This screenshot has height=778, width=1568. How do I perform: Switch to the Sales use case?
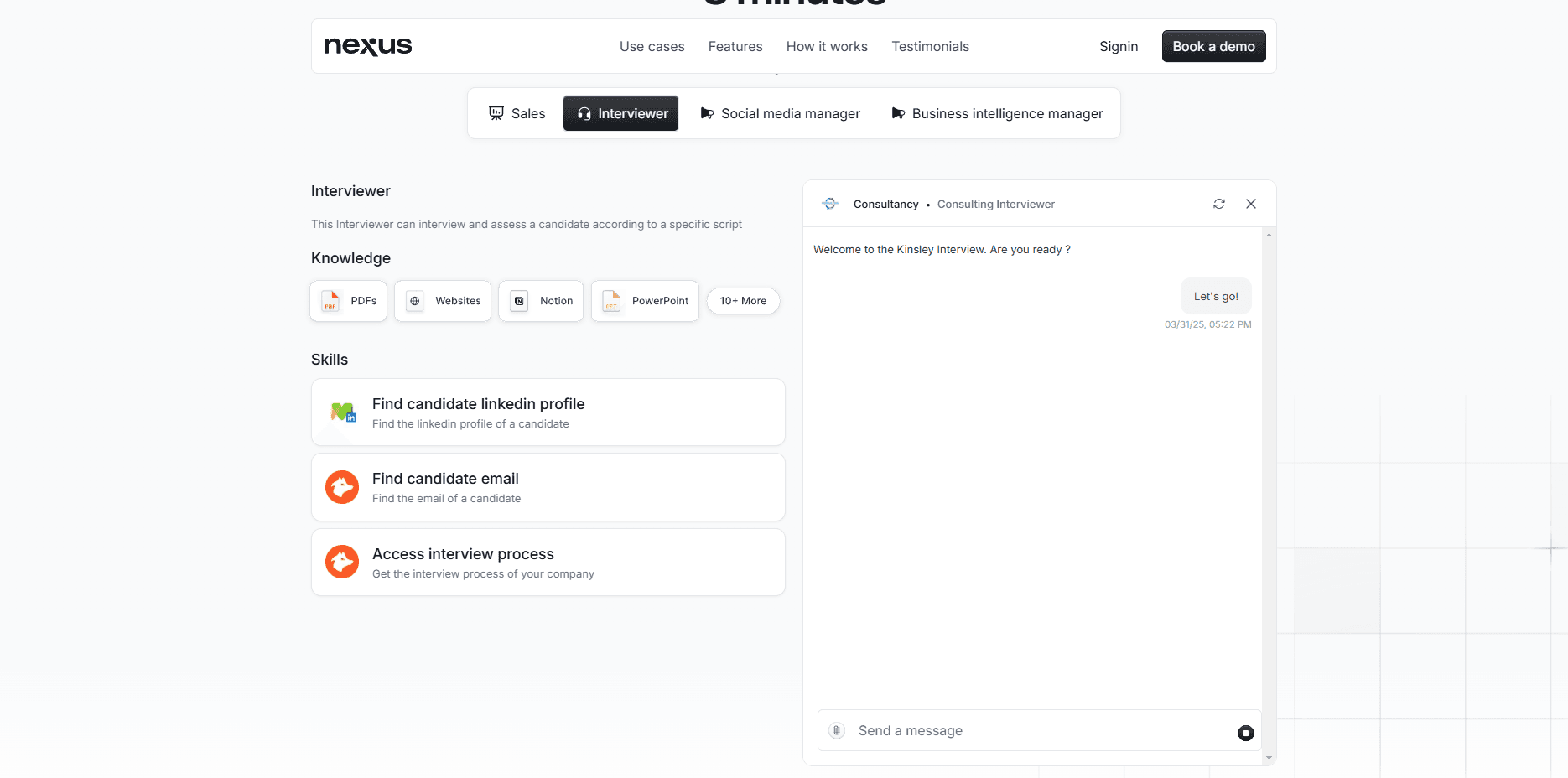(517, 113)
